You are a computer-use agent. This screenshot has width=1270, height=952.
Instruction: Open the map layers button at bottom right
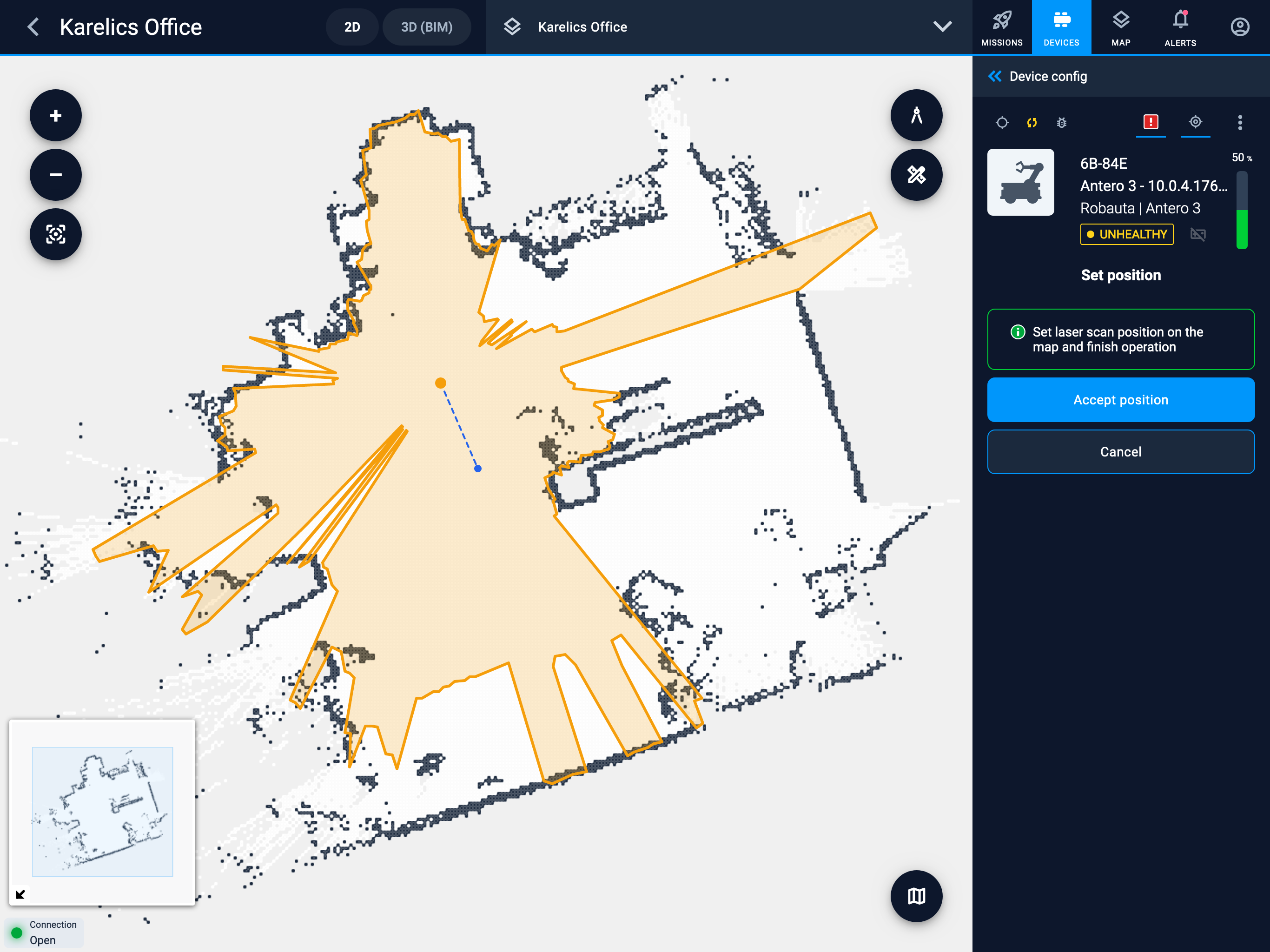916,896
